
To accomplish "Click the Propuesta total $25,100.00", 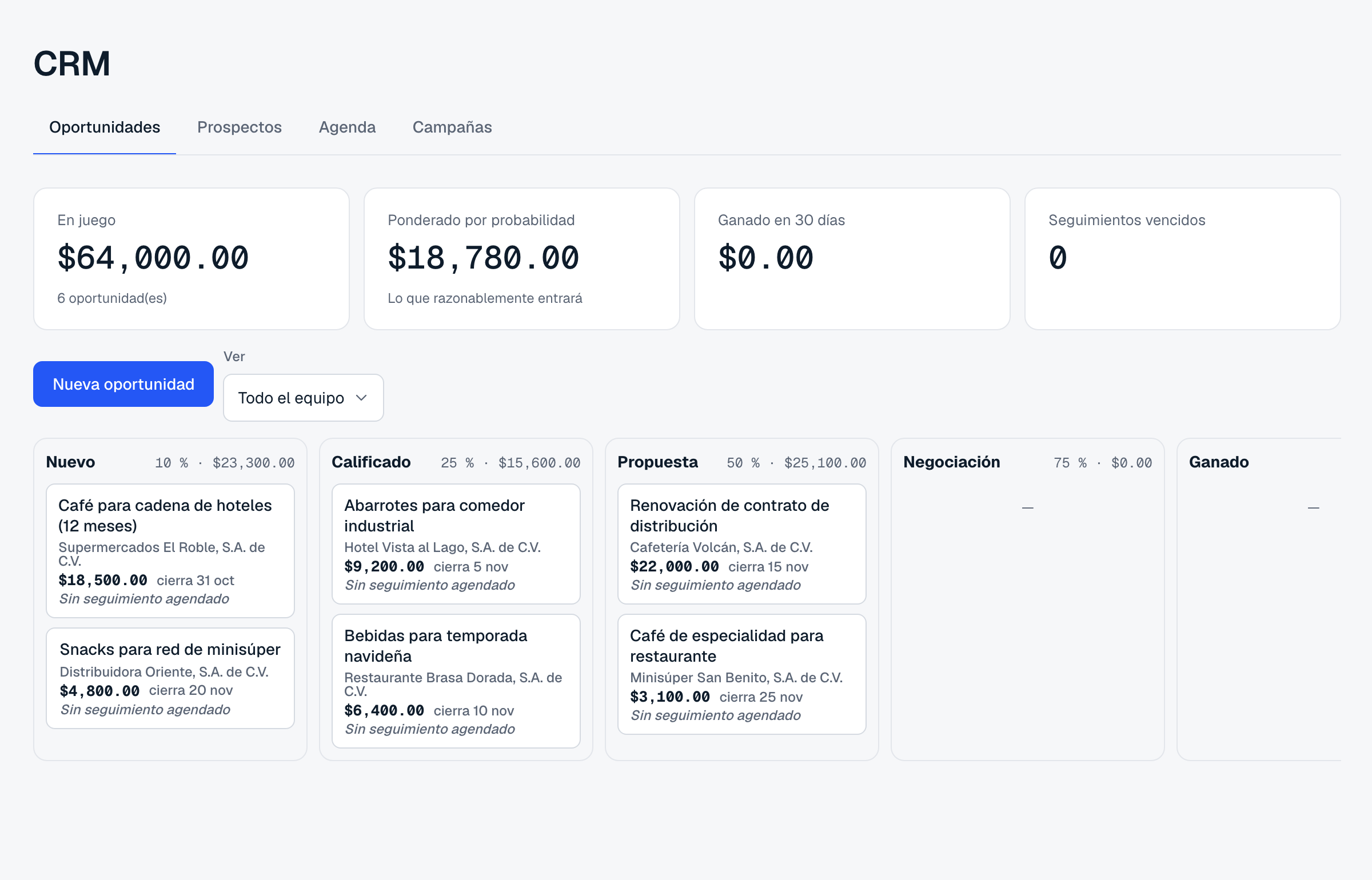I will pos(825,463).
